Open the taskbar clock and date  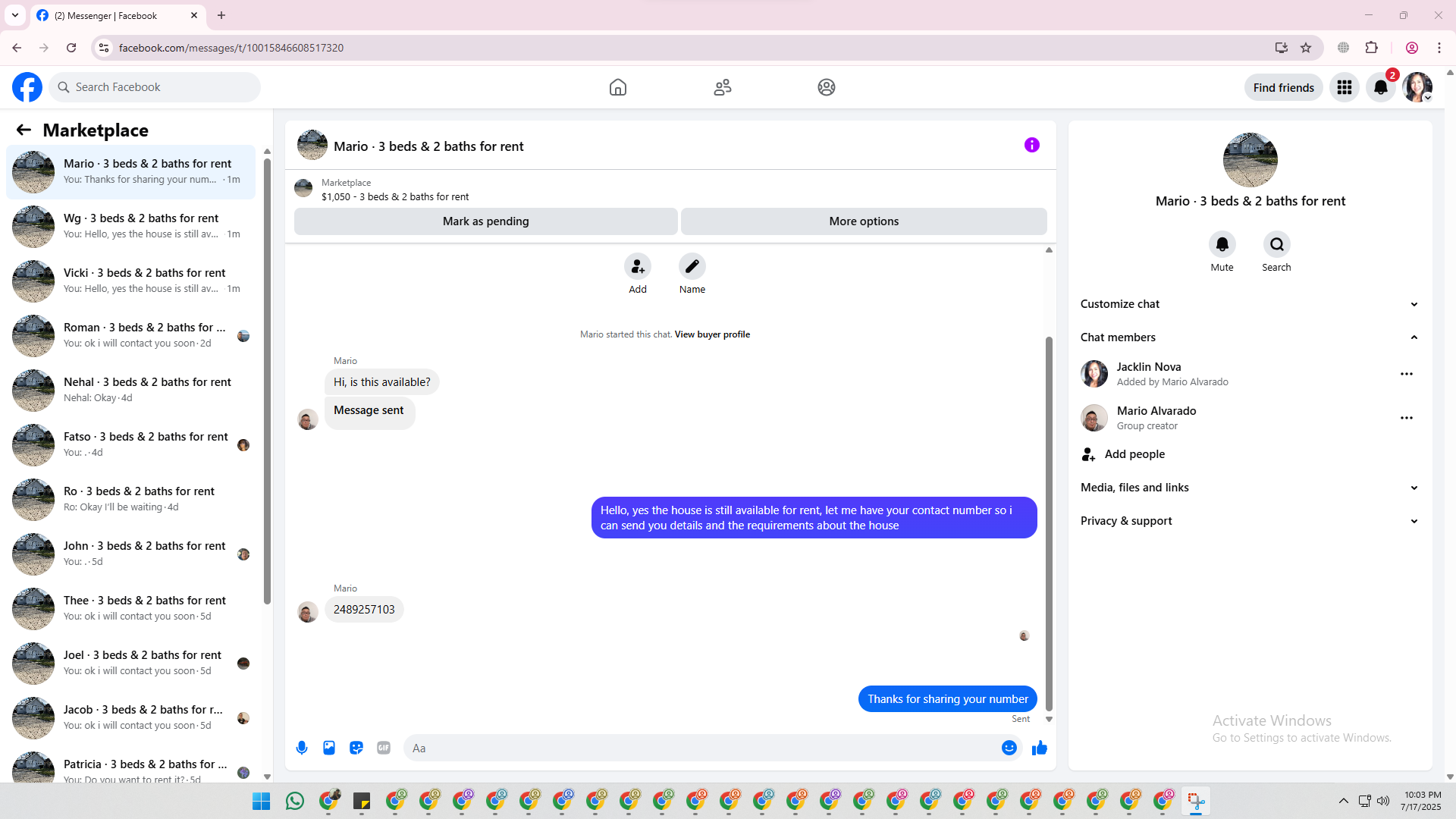(x=1421, y=801)
